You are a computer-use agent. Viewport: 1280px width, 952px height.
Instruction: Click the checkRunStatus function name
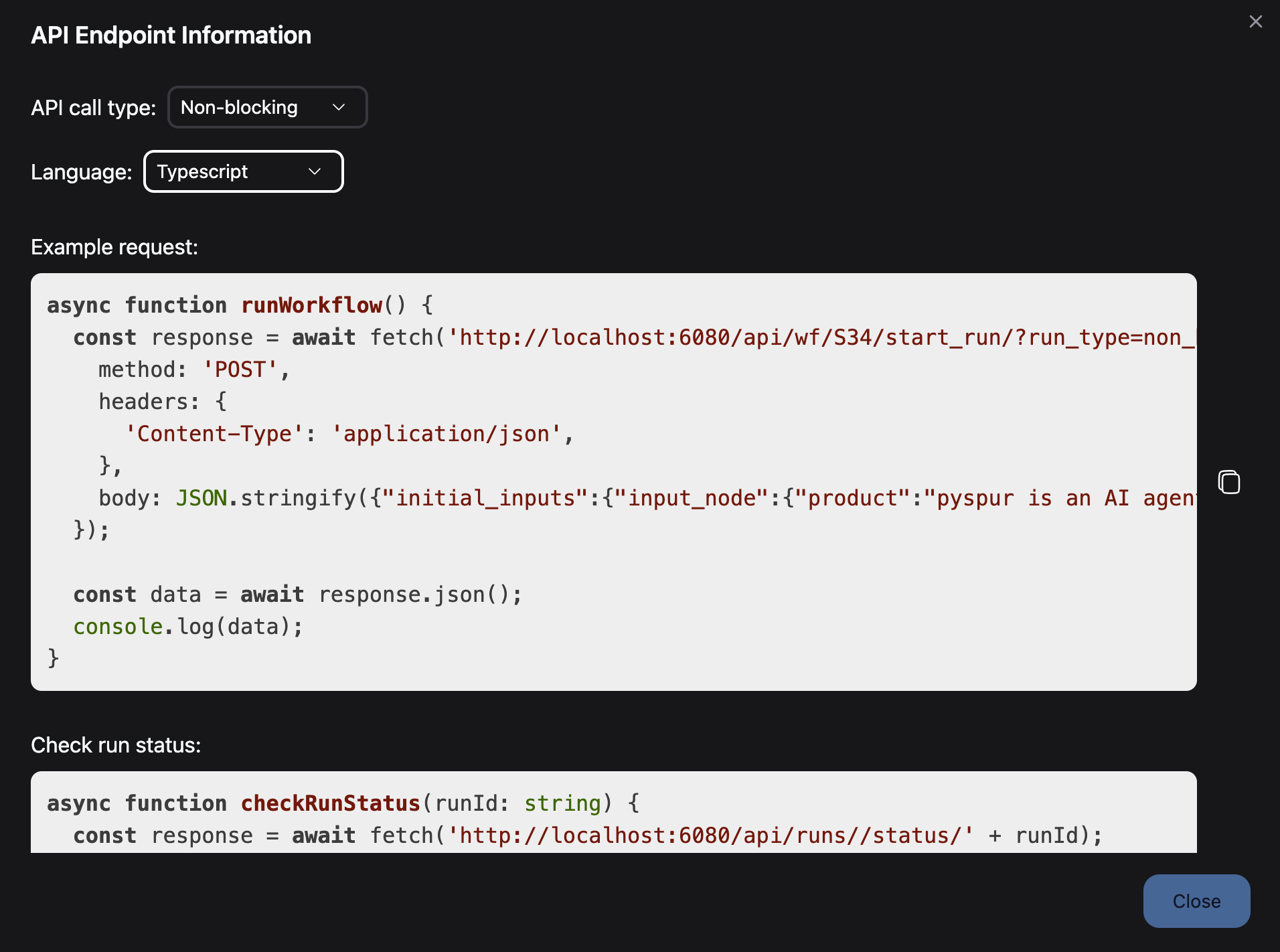point(330,803)
